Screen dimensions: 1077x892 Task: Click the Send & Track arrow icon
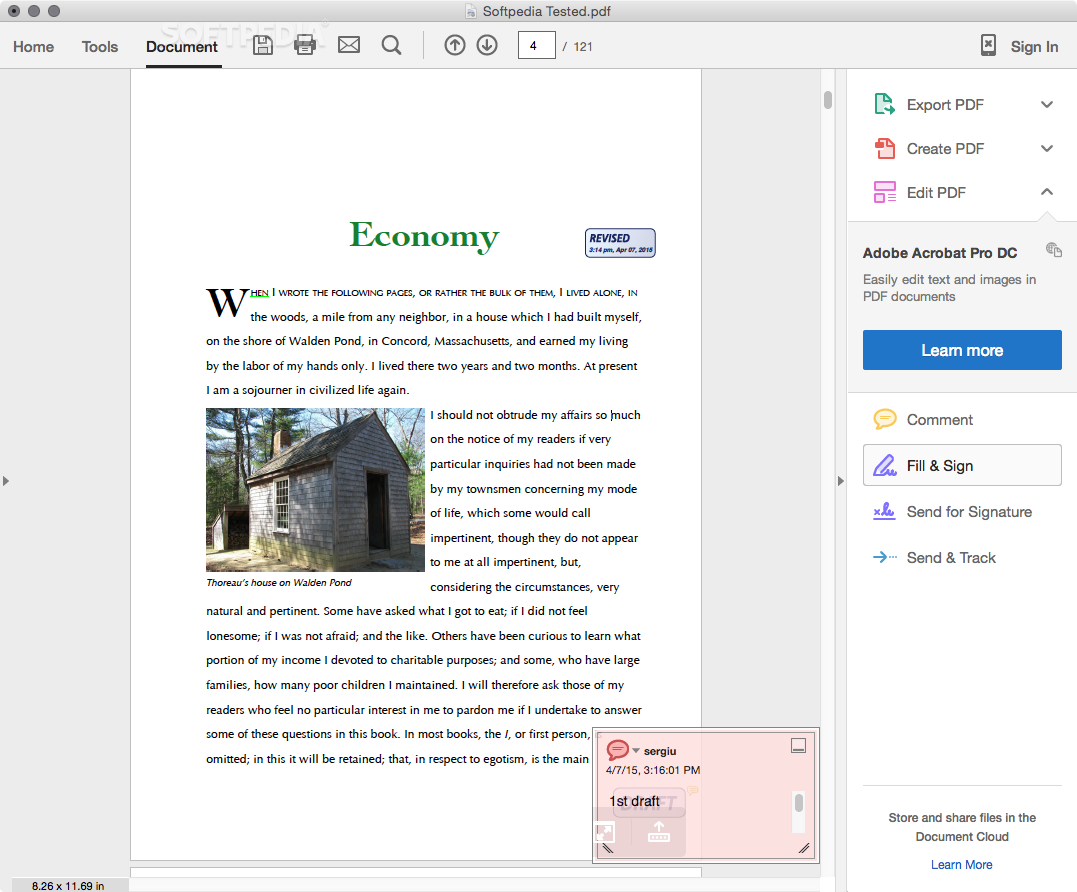pos(885,558)
